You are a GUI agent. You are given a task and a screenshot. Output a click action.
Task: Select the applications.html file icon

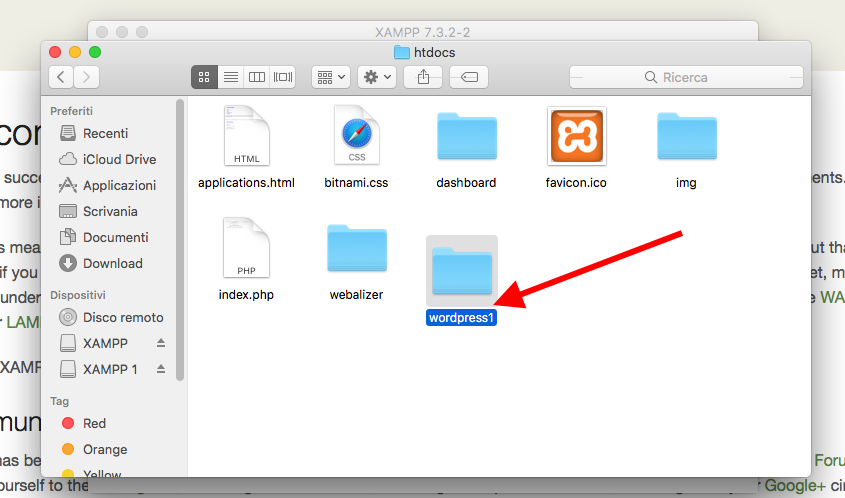[246, 136]
